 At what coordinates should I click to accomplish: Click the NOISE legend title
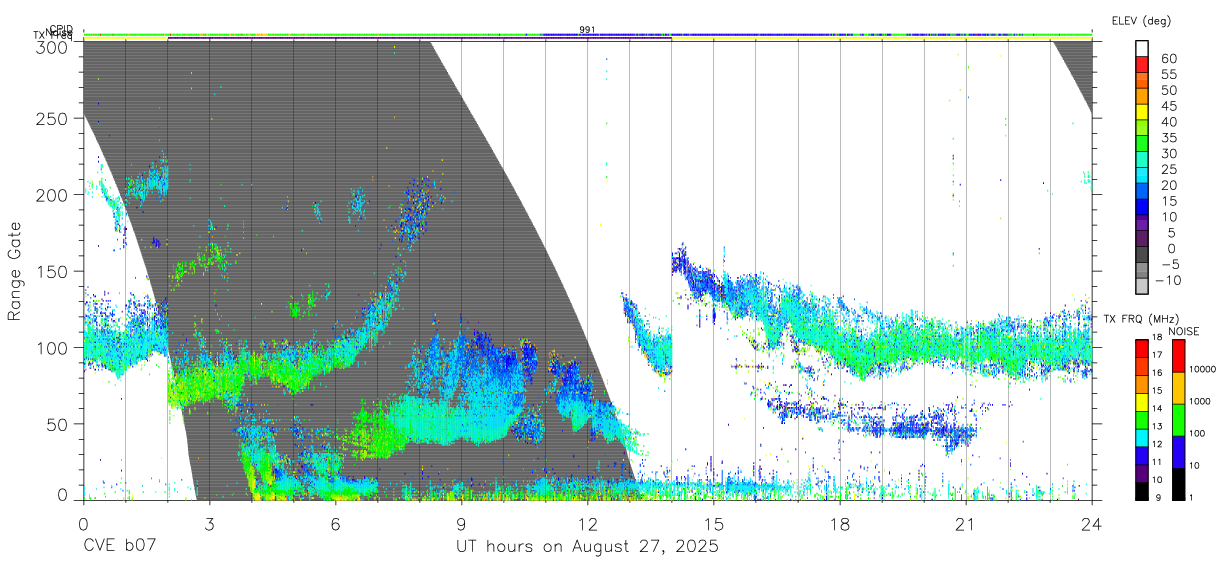(x=1186, y=331)
